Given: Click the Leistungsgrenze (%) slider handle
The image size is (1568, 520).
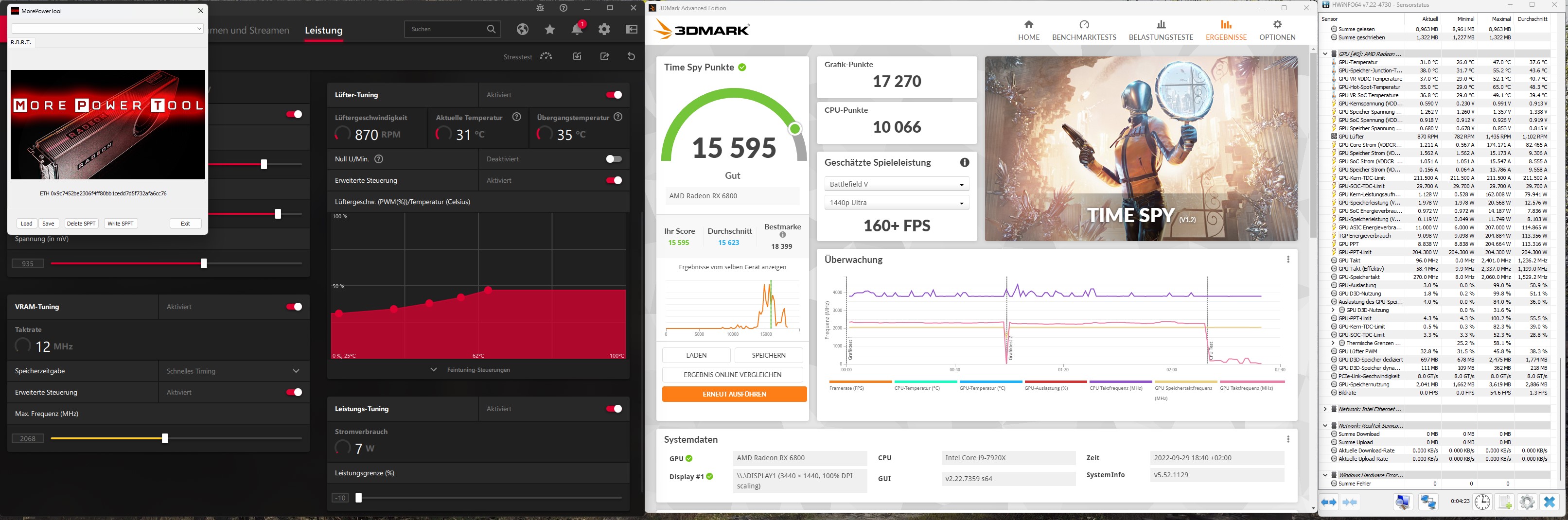Looking at the screenshot, I should (358, 498).
